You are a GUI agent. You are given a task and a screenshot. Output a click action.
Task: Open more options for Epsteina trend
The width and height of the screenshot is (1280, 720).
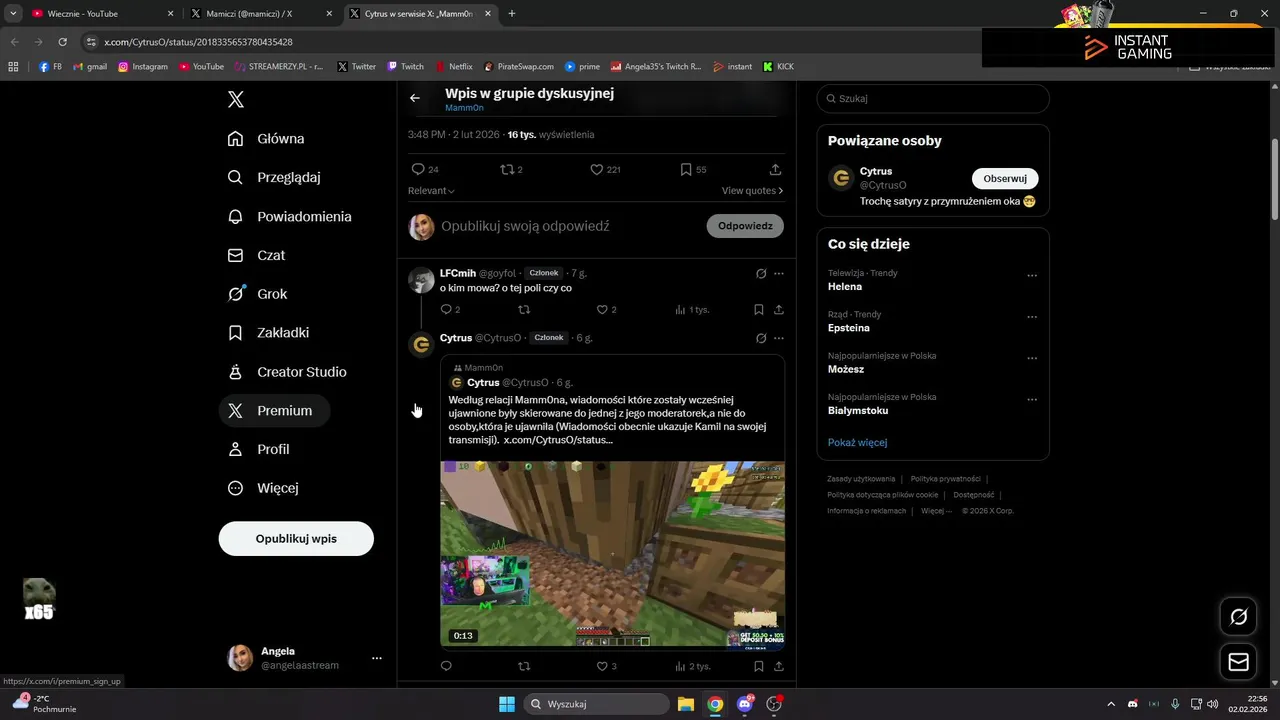pos(1032,317)
